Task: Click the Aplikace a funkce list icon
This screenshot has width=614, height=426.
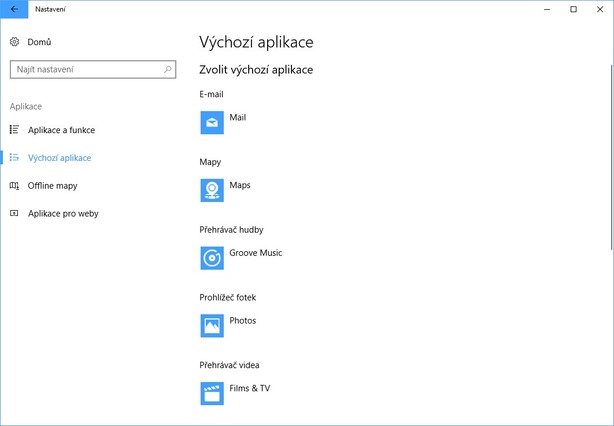Action: (x=14, y=130)
